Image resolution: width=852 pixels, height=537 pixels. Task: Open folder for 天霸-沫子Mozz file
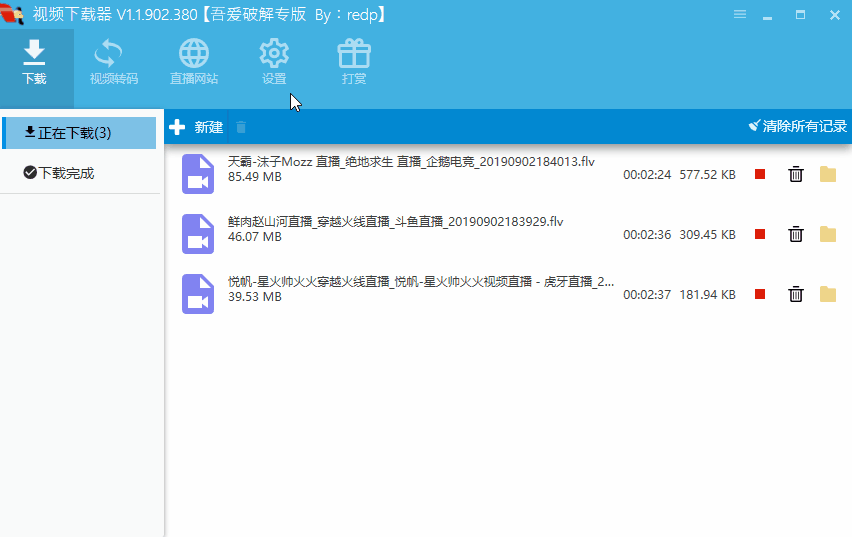[x=828, y=174]
